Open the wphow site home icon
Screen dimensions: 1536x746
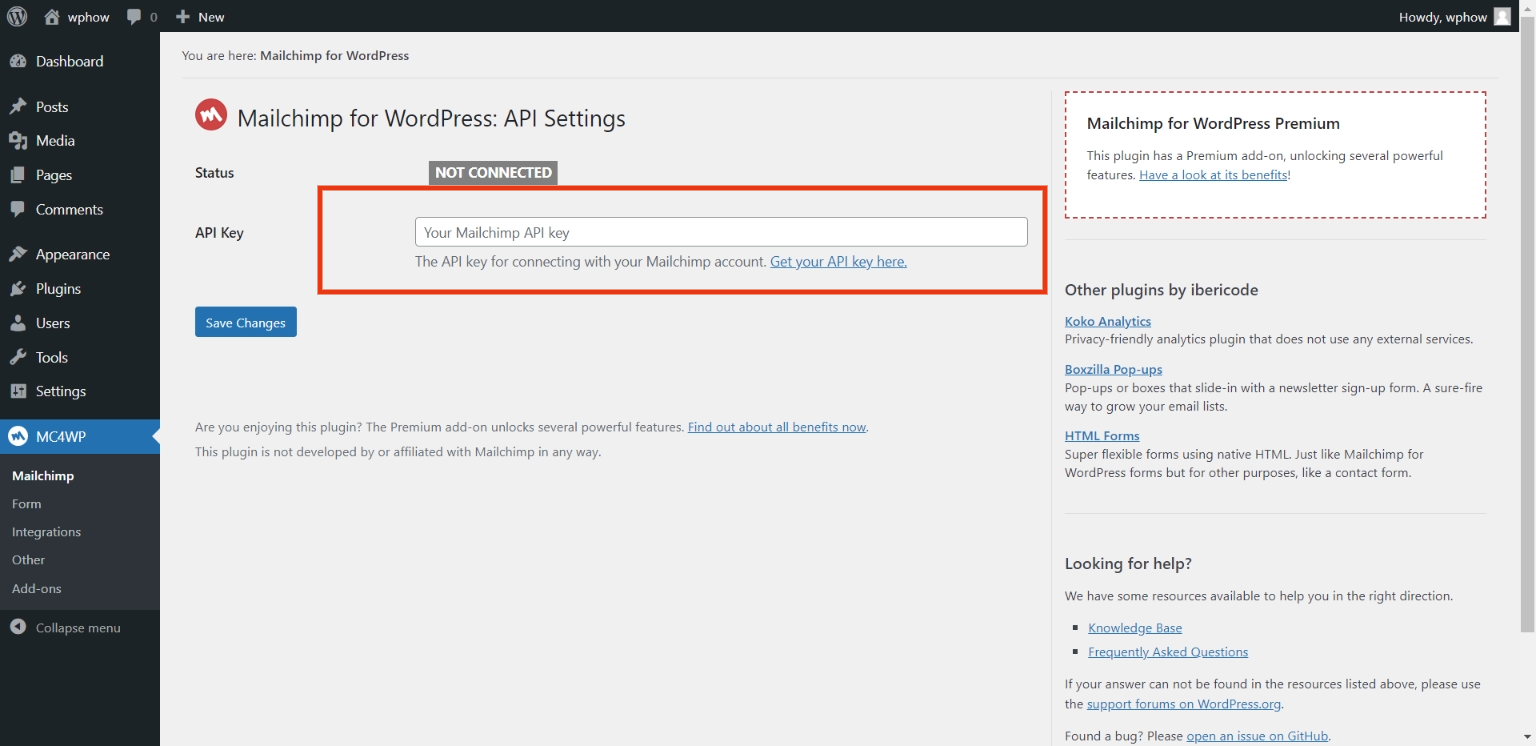pyautogui.click(x=52, y=16)
